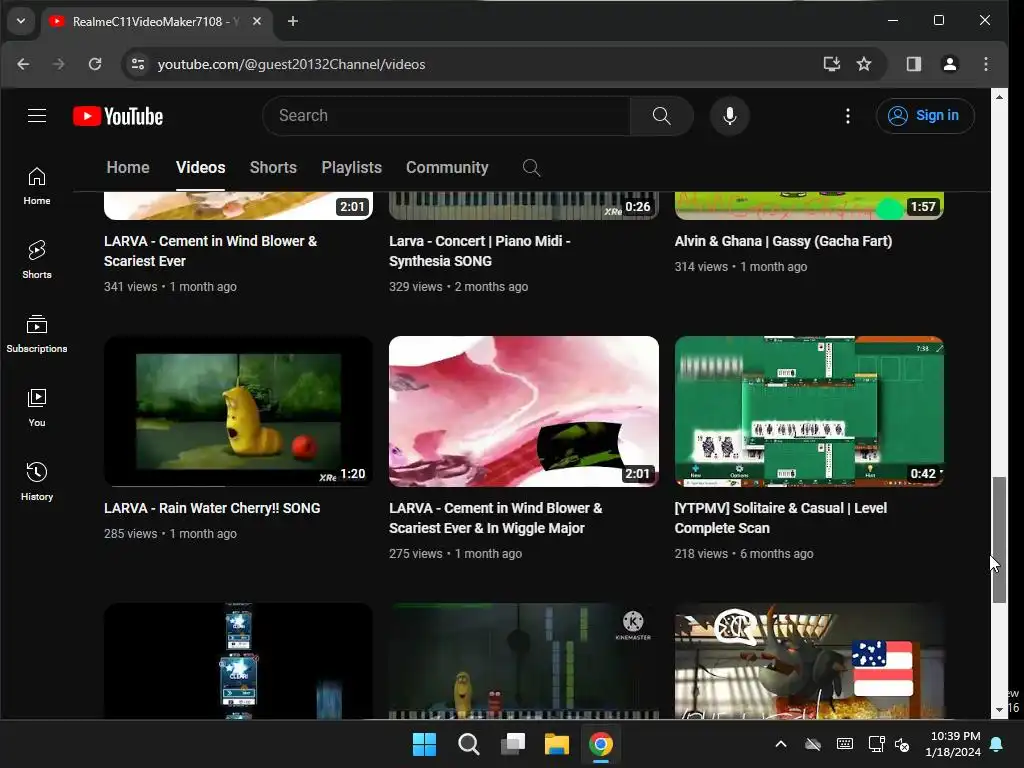Click the page vertical scrollbar thumb
The height and width of the screenshot is (768, 1024).
[x=999, y=540]
